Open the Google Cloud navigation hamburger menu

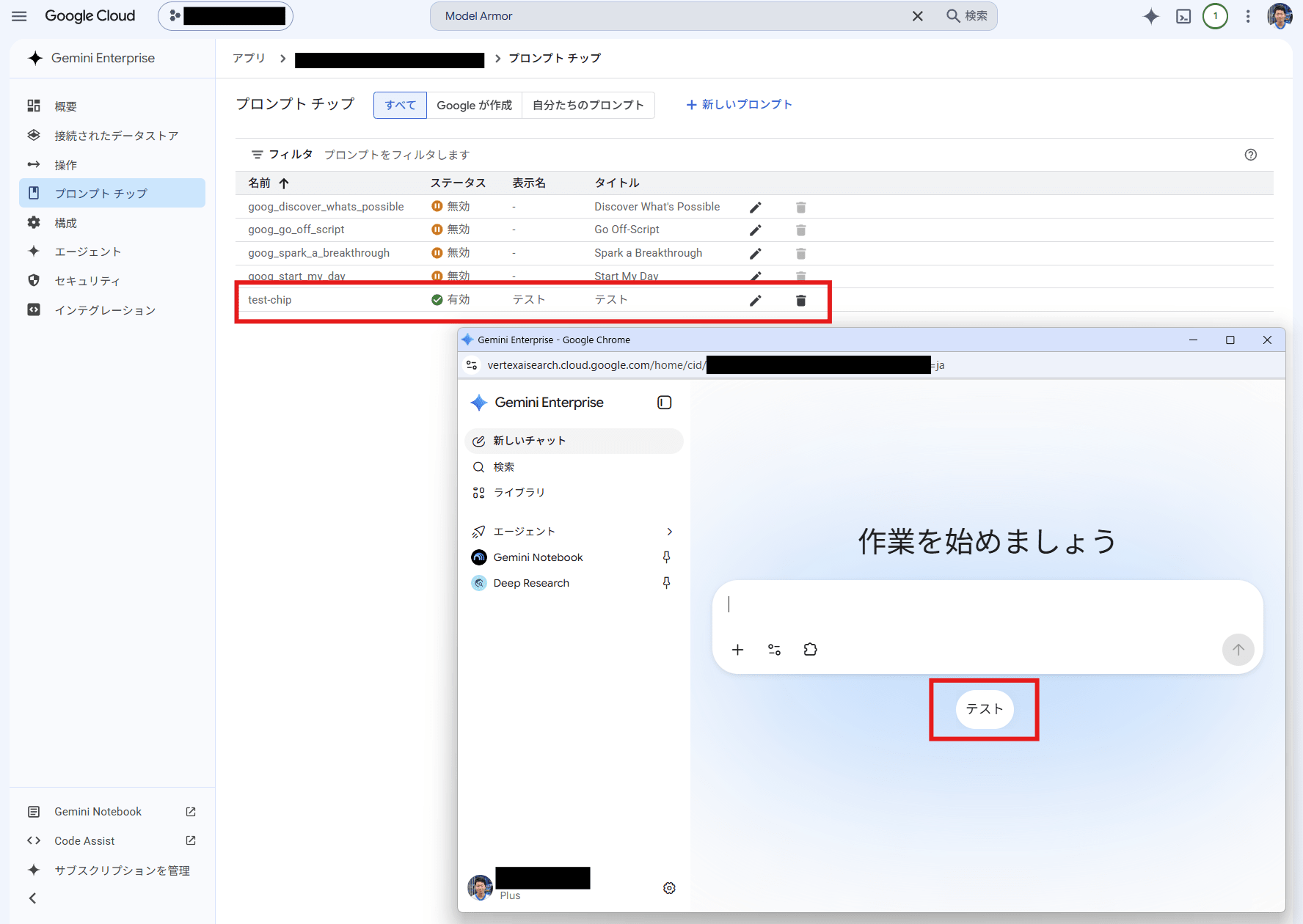(x=19, y=16)
